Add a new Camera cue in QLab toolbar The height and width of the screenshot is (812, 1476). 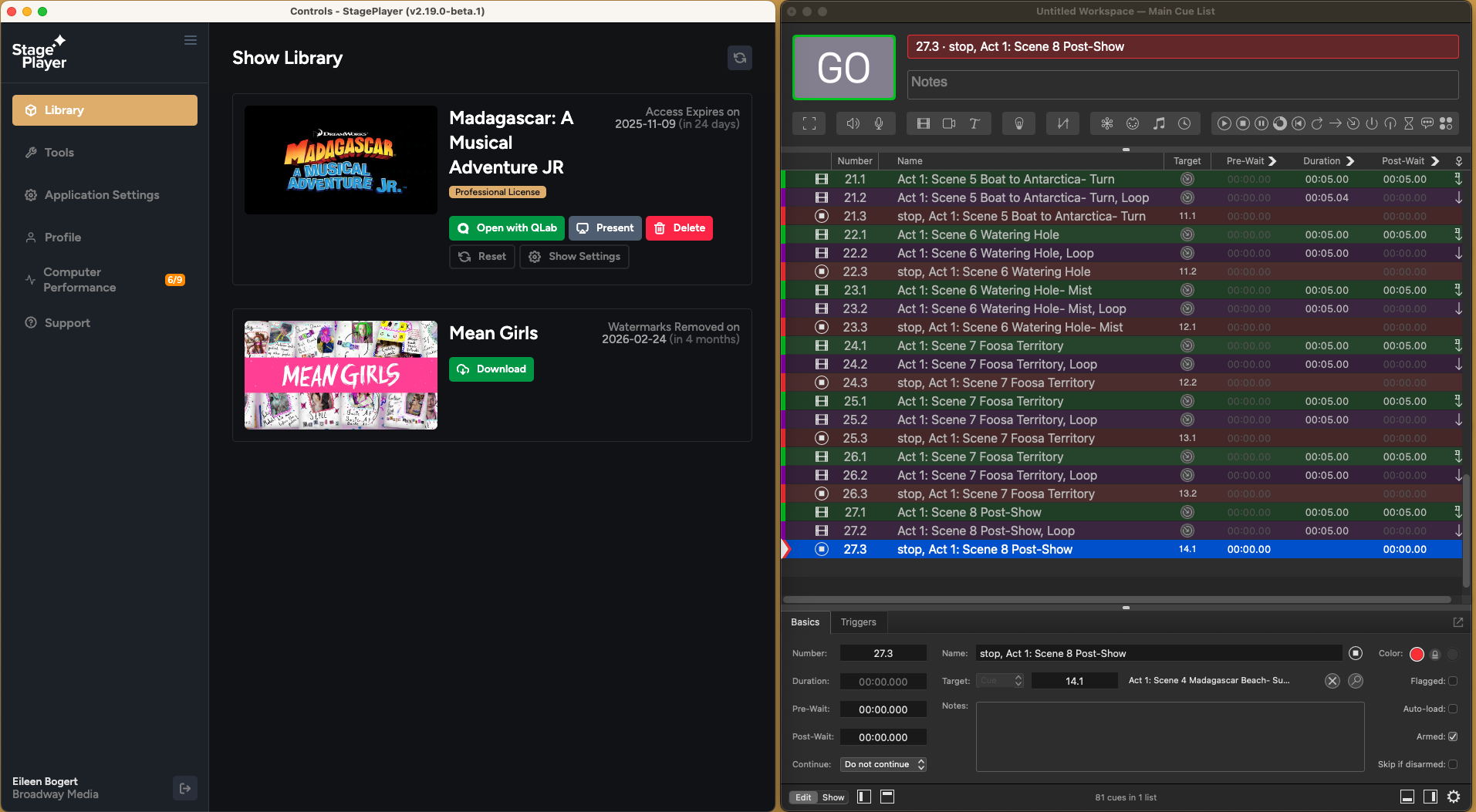(x=949, y=123)
